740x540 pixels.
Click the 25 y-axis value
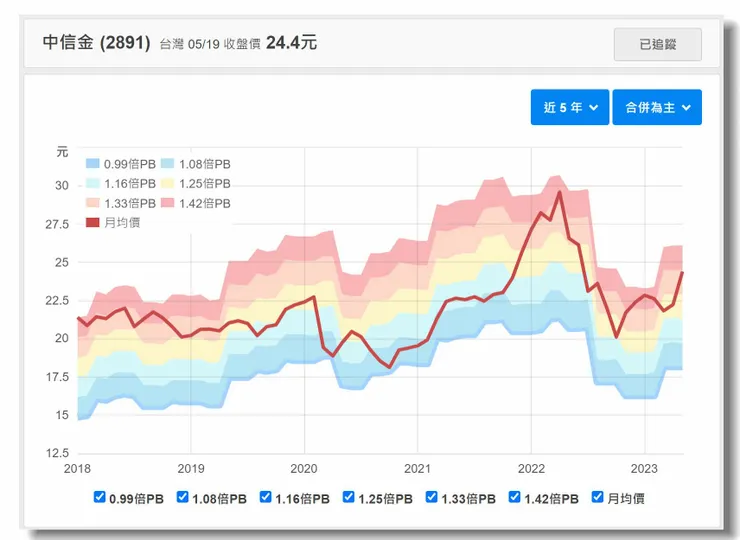62,262
